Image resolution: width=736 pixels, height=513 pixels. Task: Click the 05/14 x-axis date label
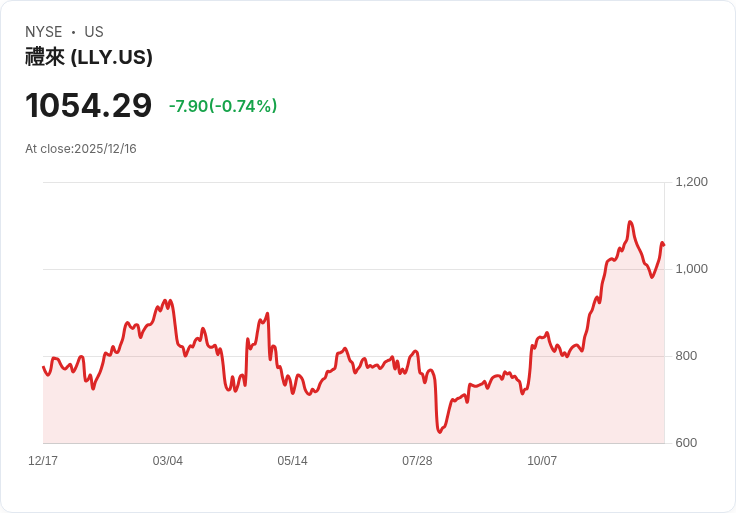pos(292,460)
